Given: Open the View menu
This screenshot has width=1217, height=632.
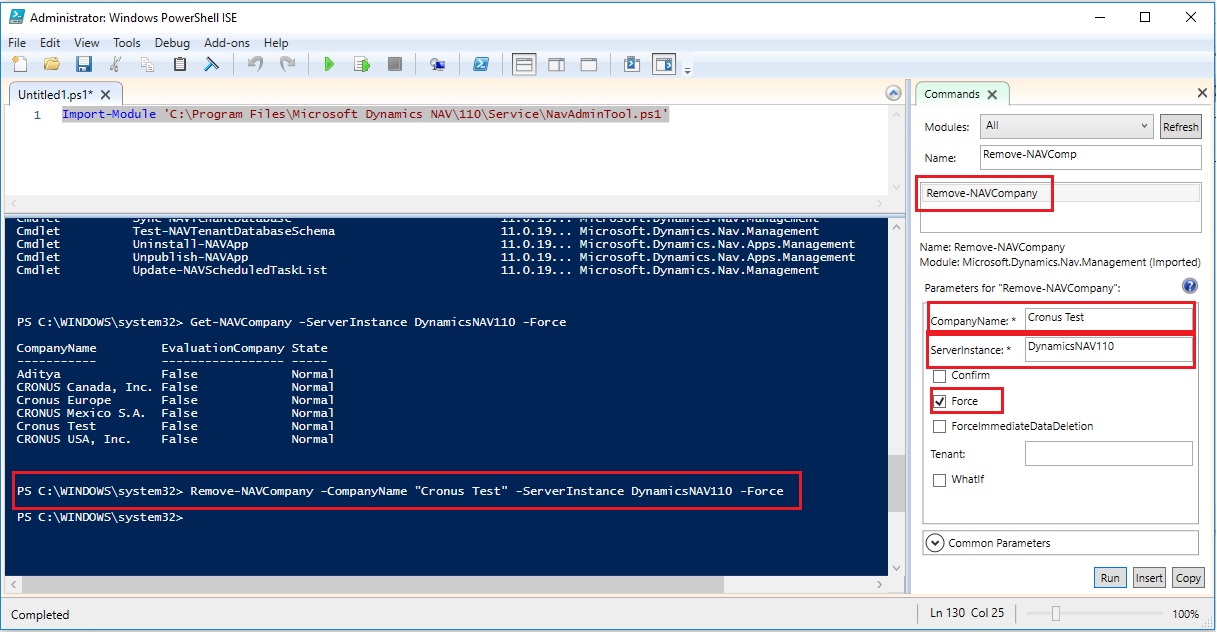Looking at the screenshot, I should coord(87,43).
